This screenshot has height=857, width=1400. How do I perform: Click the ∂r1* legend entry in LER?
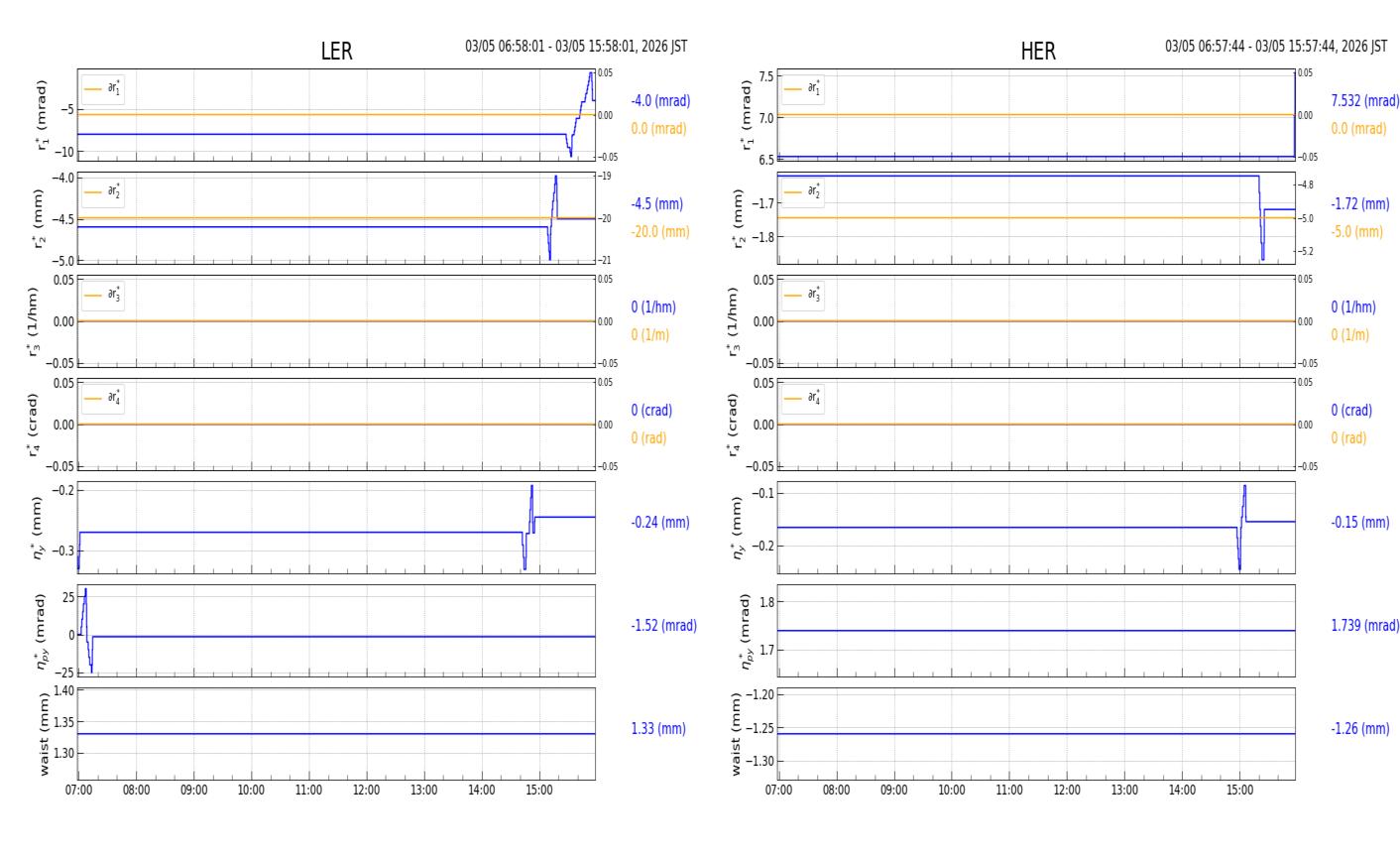[x=103, y=89]
